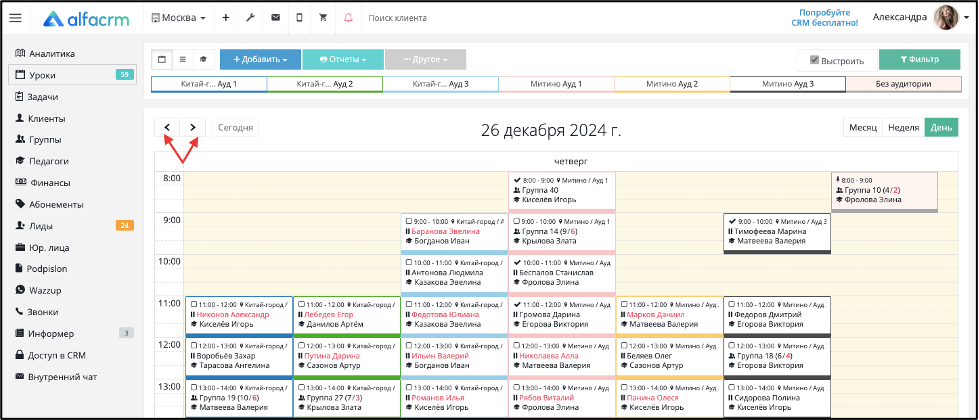Open the wrench settings icon
Viewport: 979px width, 420px height.
pyautogui.click(x=250, y=18)
